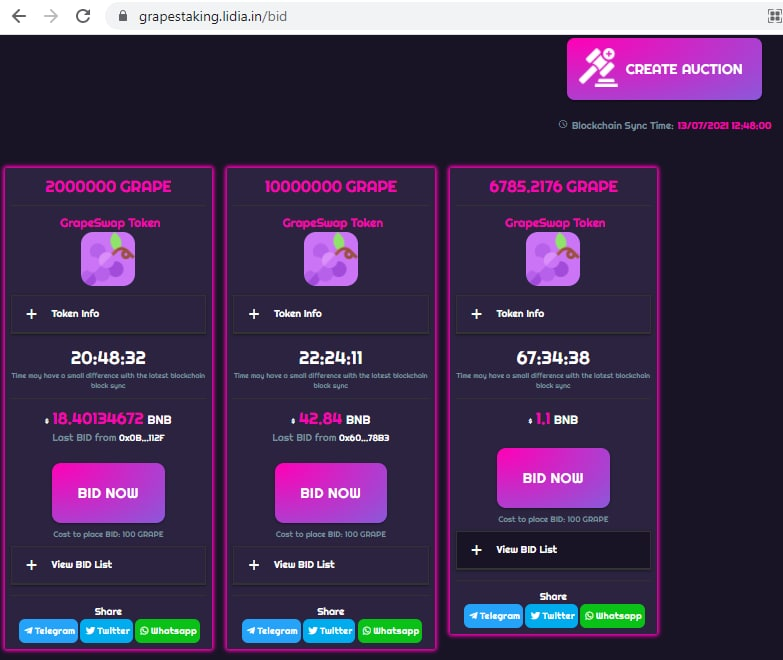Share 2000000 GRAPE auction on Twitter
The width and height of the screenshot is (783, 660).
[x=107, y=631]
